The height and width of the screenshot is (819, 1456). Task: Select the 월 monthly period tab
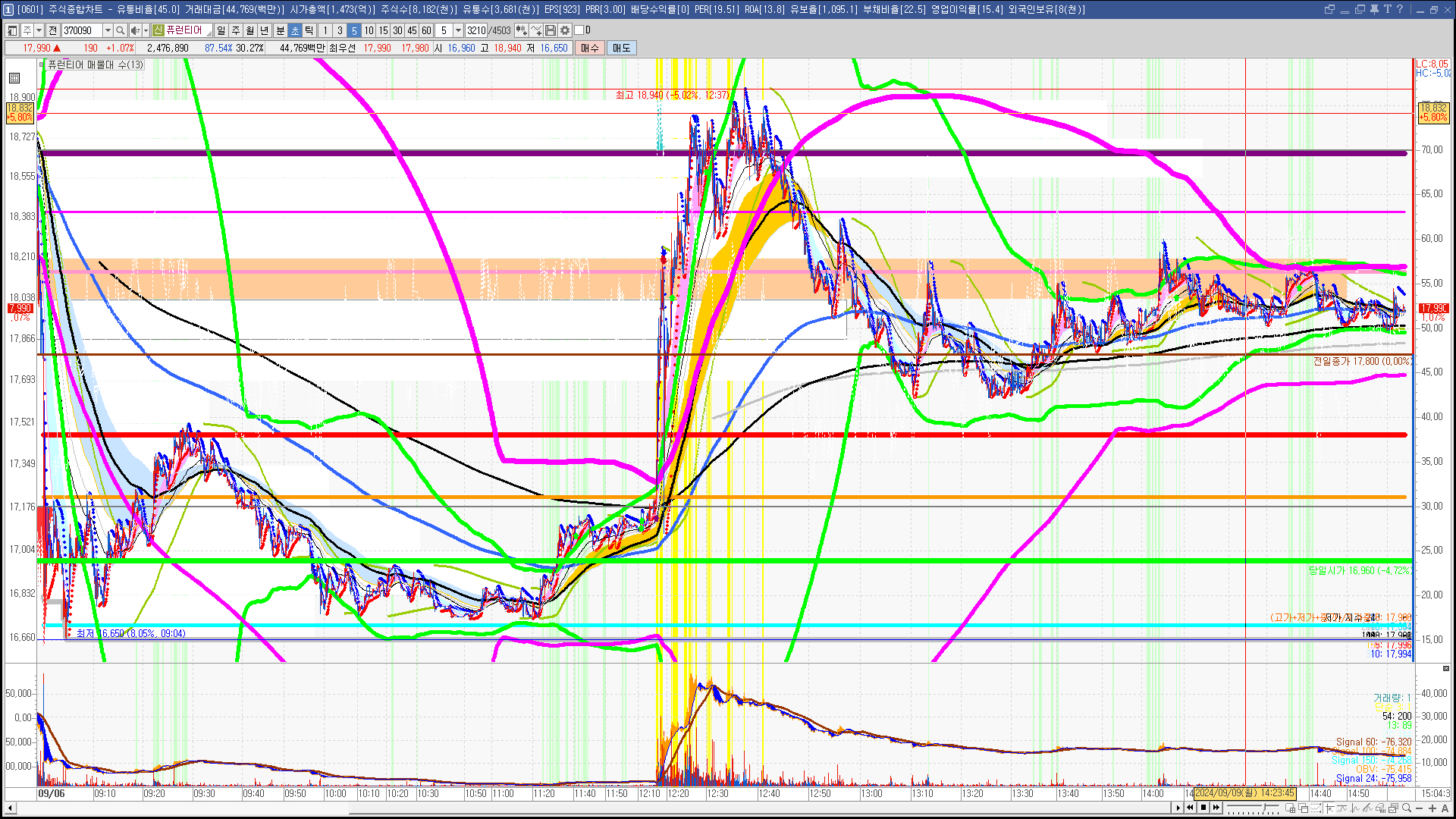[249, 30]
